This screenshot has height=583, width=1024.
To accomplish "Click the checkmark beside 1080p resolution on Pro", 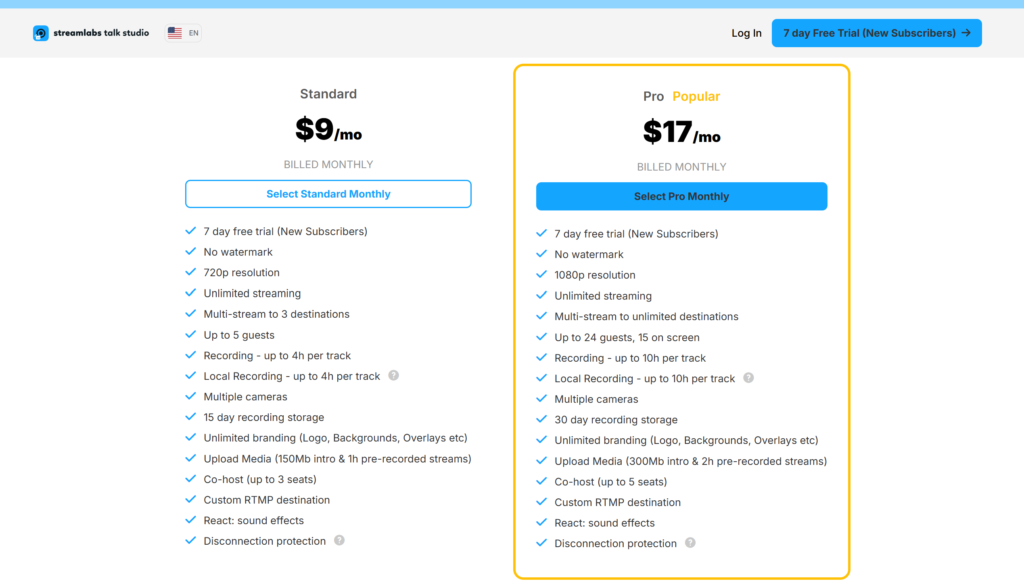I will coord(543,275).
